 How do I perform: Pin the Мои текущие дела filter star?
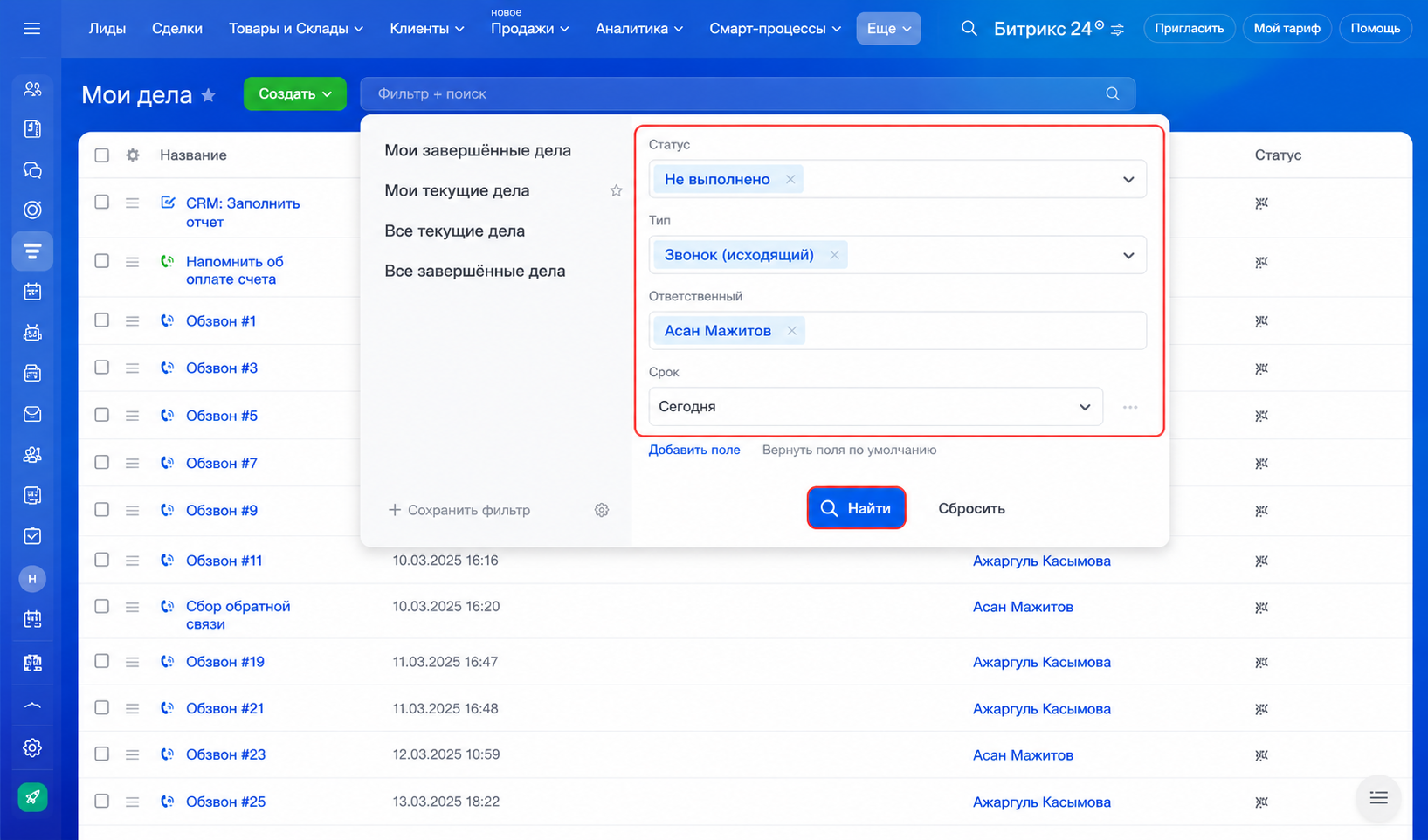click(x=616, y=190)
